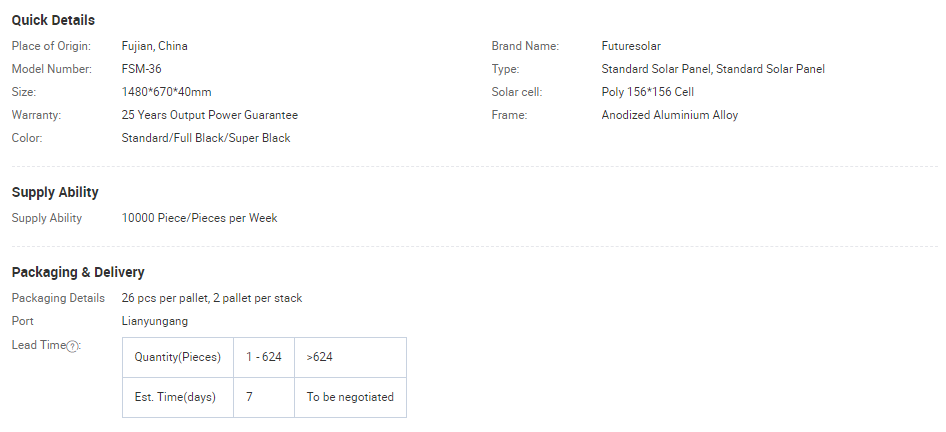Click the 1 - 624 quantity table cell
The height and width of the screenshot is (432, 946).
coord(264,357)
